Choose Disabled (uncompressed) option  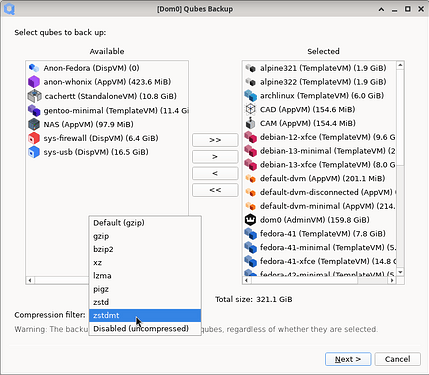145,329
